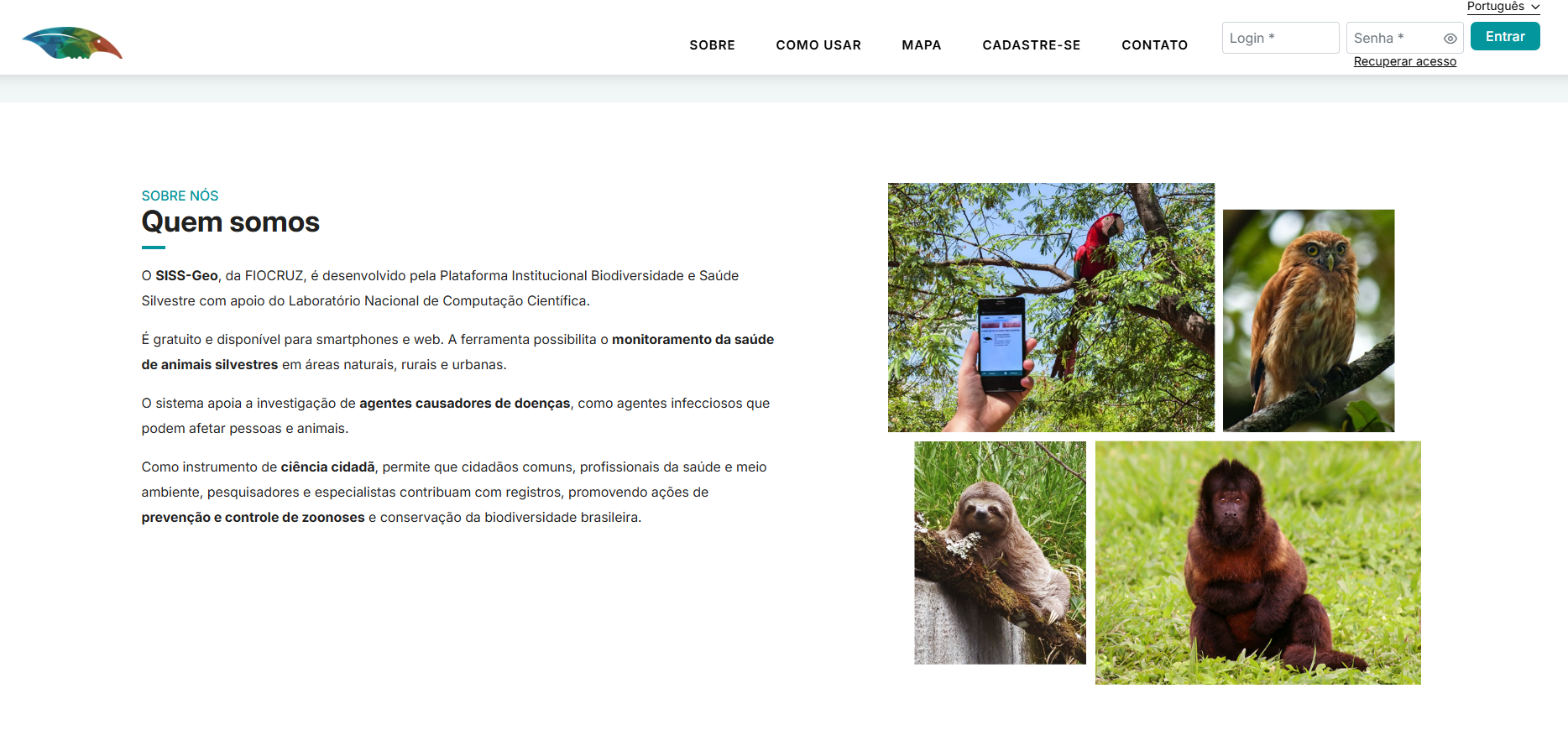Open the CADASTRE-SE registration page
Viewport: 1568px width, 730px height.
[1032, 45]
